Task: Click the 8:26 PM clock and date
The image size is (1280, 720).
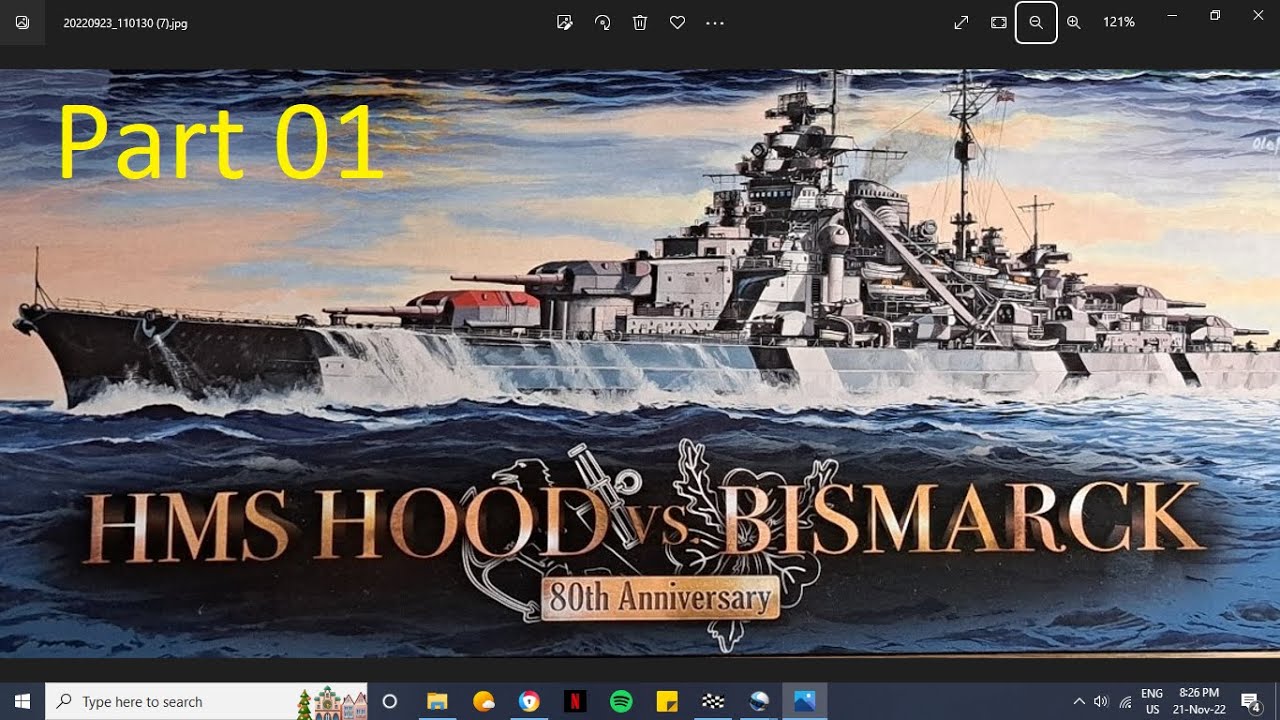Action: [1201, 701]
